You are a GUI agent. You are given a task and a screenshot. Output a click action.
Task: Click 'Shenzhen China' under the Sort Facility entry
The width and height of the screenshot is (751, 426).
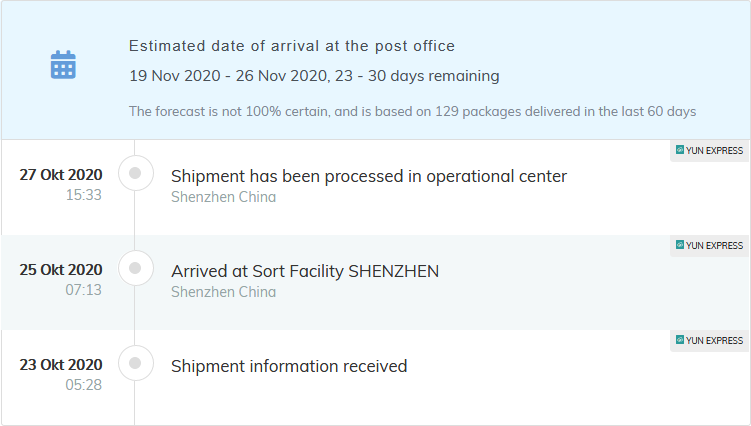click(223, 292)
